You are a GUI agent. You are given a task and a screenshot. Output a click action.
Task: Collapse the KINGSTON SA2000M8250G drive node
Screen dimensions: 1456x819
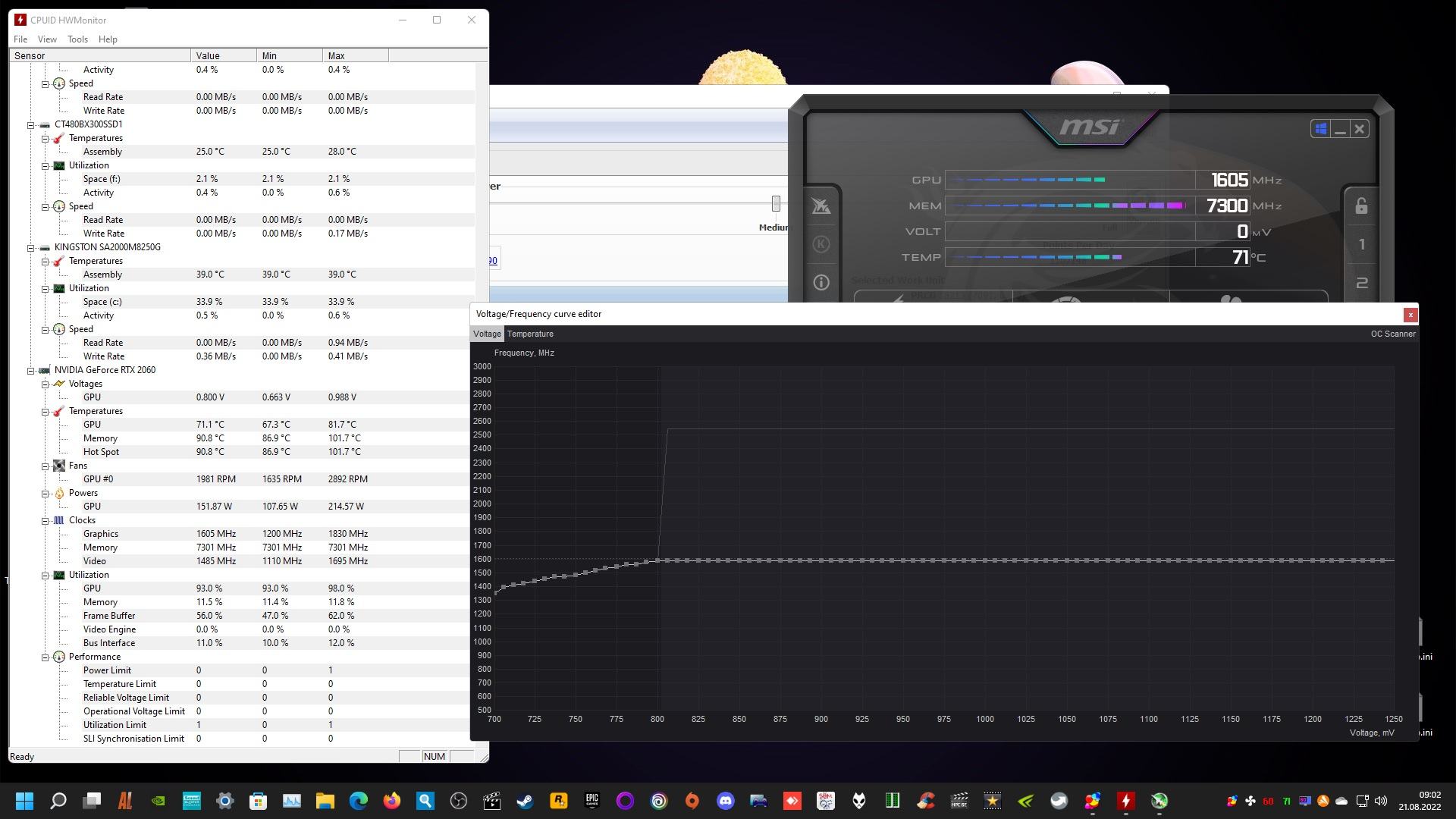tap(31, 247)
